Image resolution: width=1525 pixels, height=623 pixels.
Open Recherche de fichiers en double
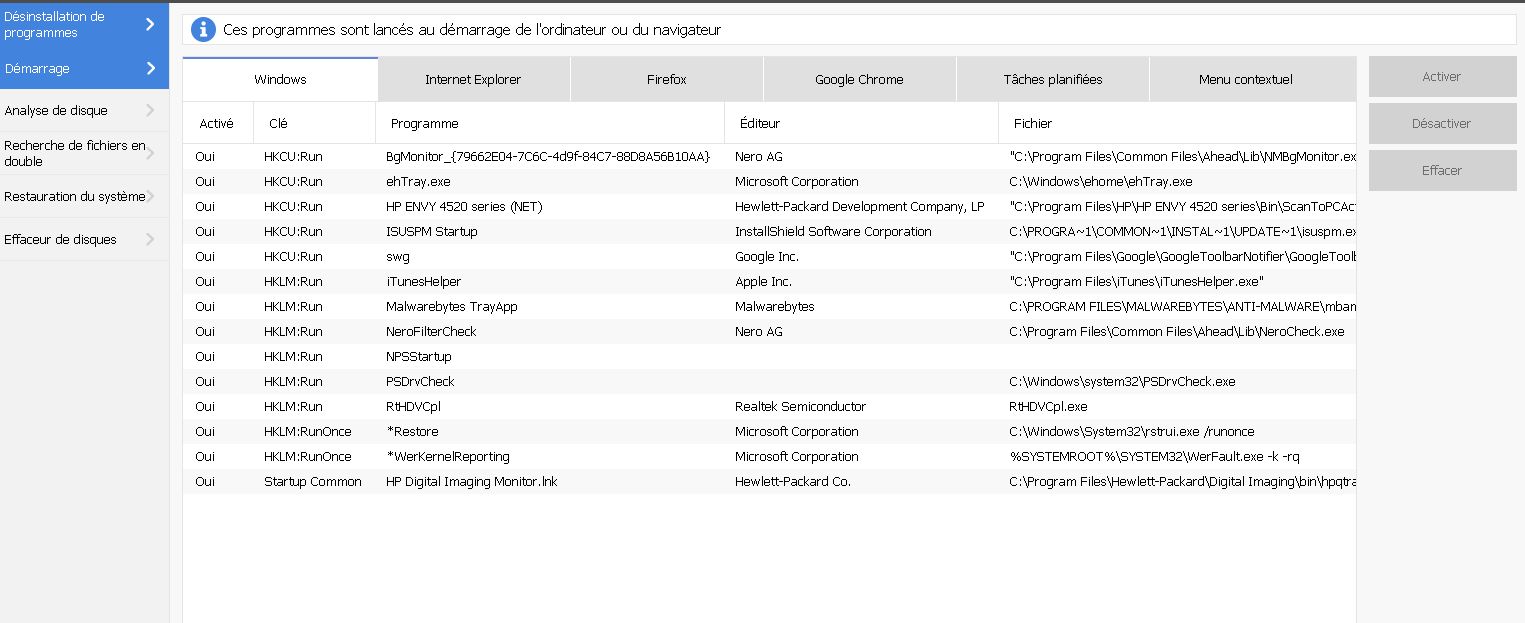click(75, 153)
